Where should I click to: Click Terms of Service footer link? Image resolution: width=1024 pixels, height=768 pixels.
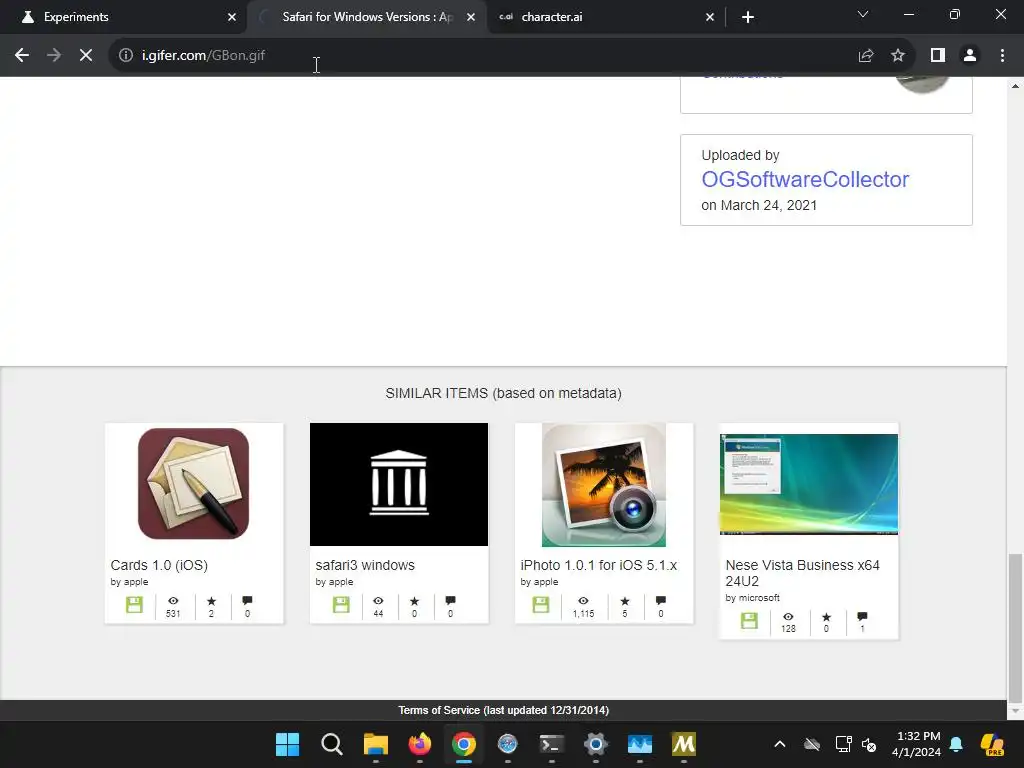click(504, 711)
